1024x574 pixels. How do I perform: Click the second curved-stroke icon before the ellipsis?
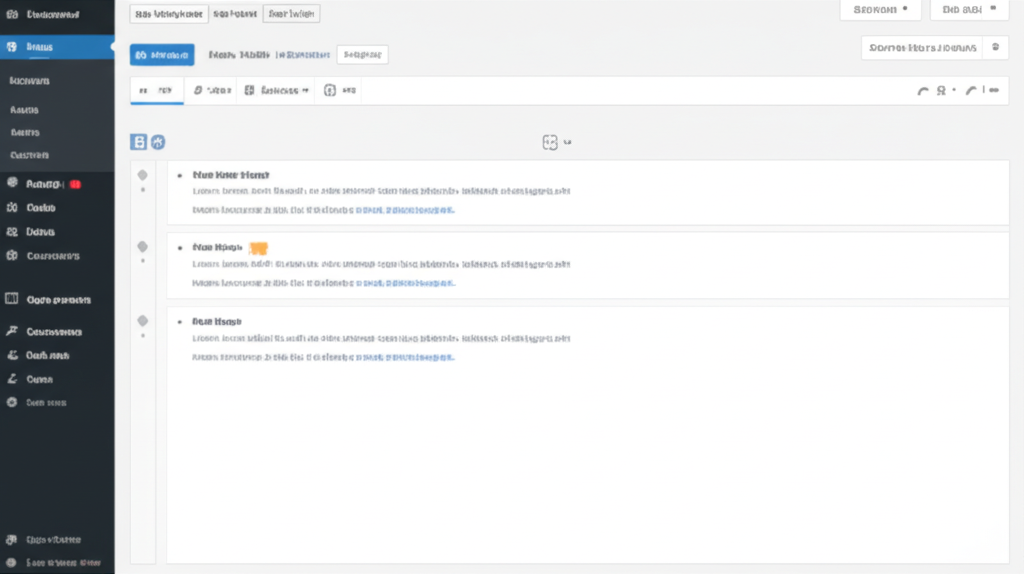coord(971,91)
